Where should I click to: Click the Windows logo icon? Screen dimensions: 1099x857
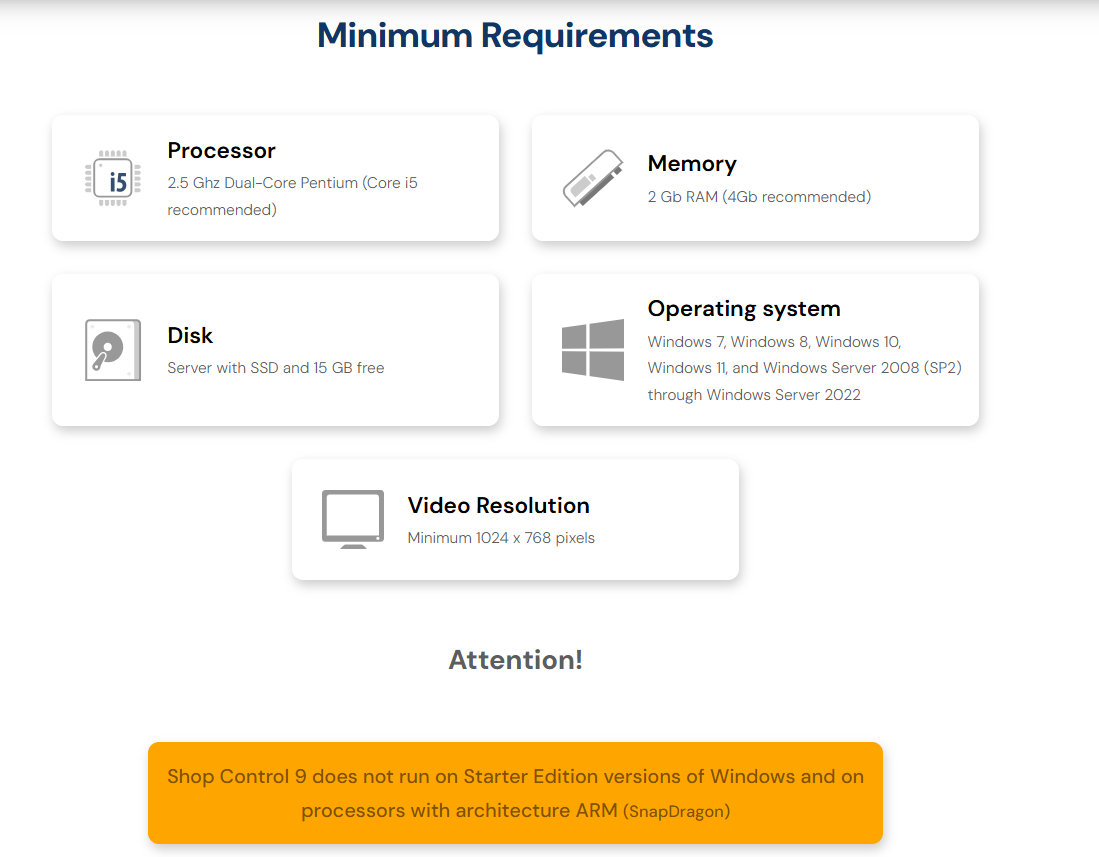pyautogui.click(x=593, y=350)
